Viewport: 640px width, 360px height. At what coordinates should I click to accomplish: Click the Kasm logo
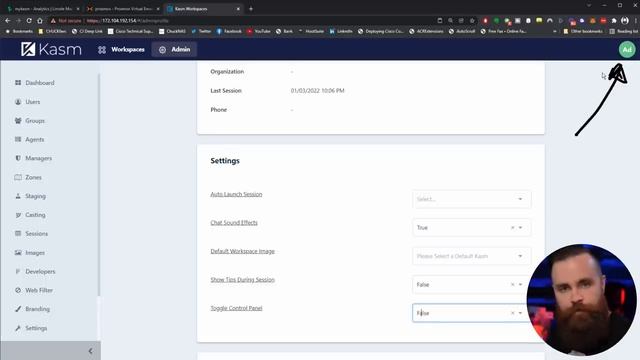click(51, 49)
